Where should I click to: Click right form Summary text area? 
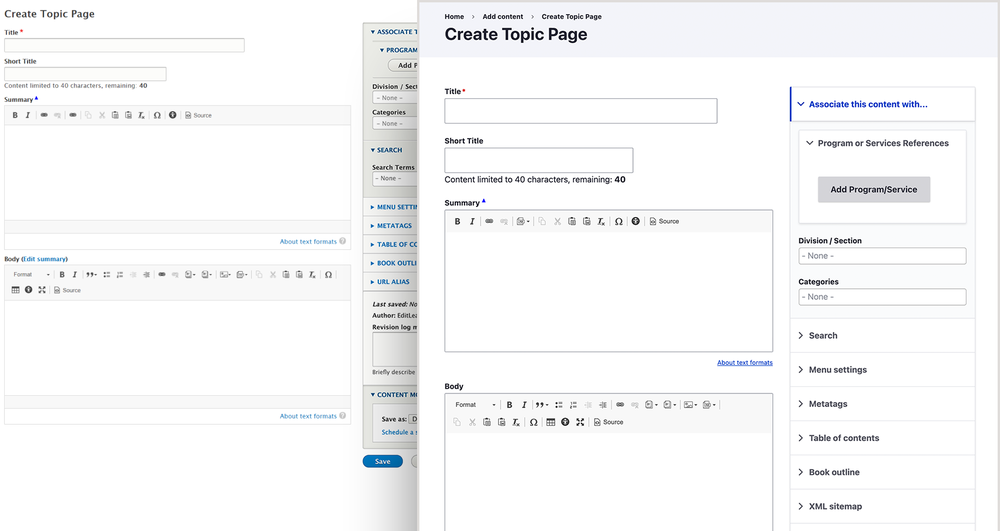point(608,290)
